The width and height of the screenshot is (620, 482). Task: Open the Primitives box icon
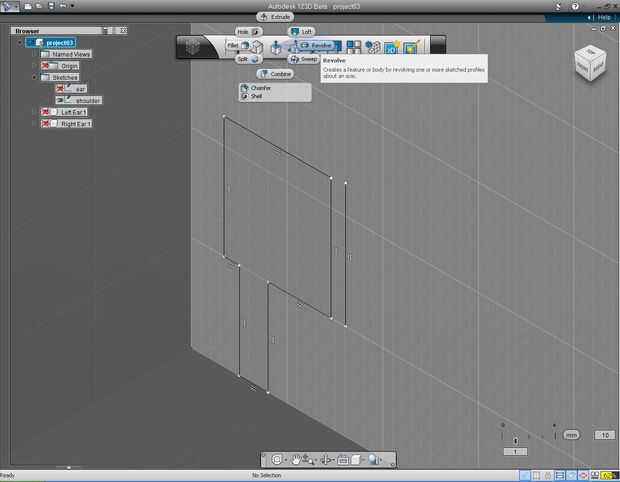[x=257, y=47]
